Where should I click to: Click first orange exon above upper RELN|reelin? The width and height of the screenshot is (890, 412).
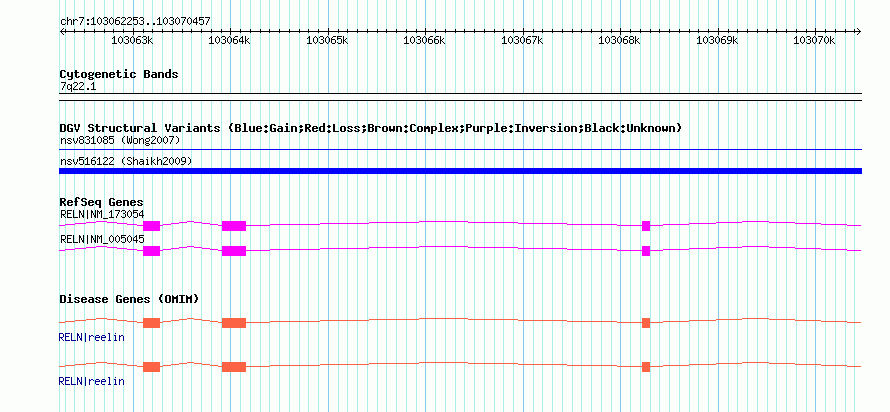152,323
